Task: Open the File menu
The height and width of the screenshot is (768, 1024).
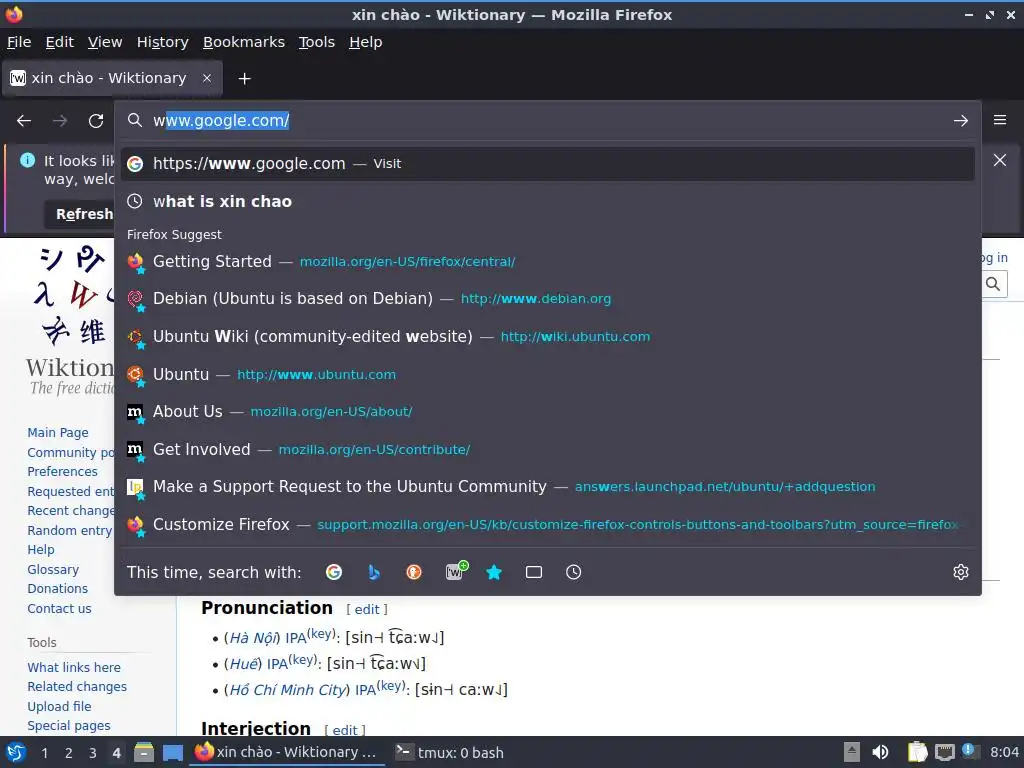Action: (19, 42)
